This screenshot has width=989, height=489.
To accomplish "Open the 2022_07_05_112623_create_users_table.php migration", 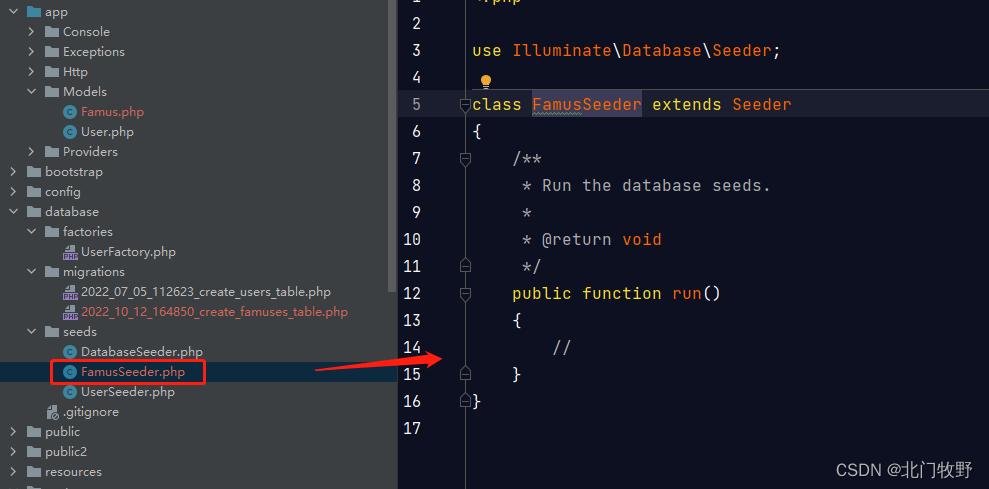I will 206,292.
